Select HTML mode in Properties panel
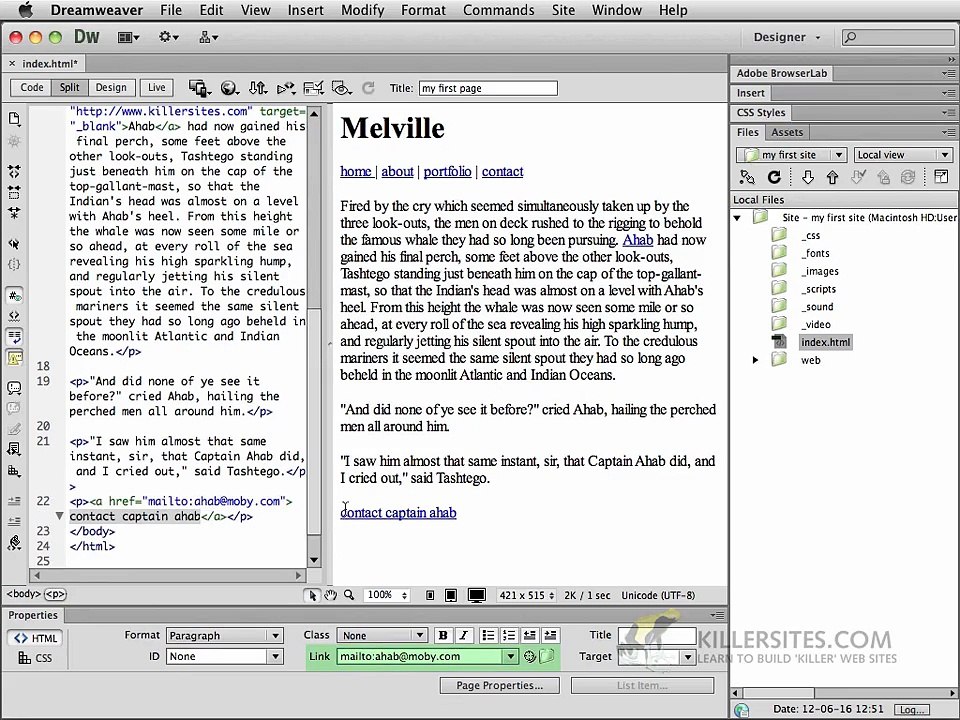Image resolution: width=960 pixels, height=720 pixels. pyautogui.click(x=36, y=638)
